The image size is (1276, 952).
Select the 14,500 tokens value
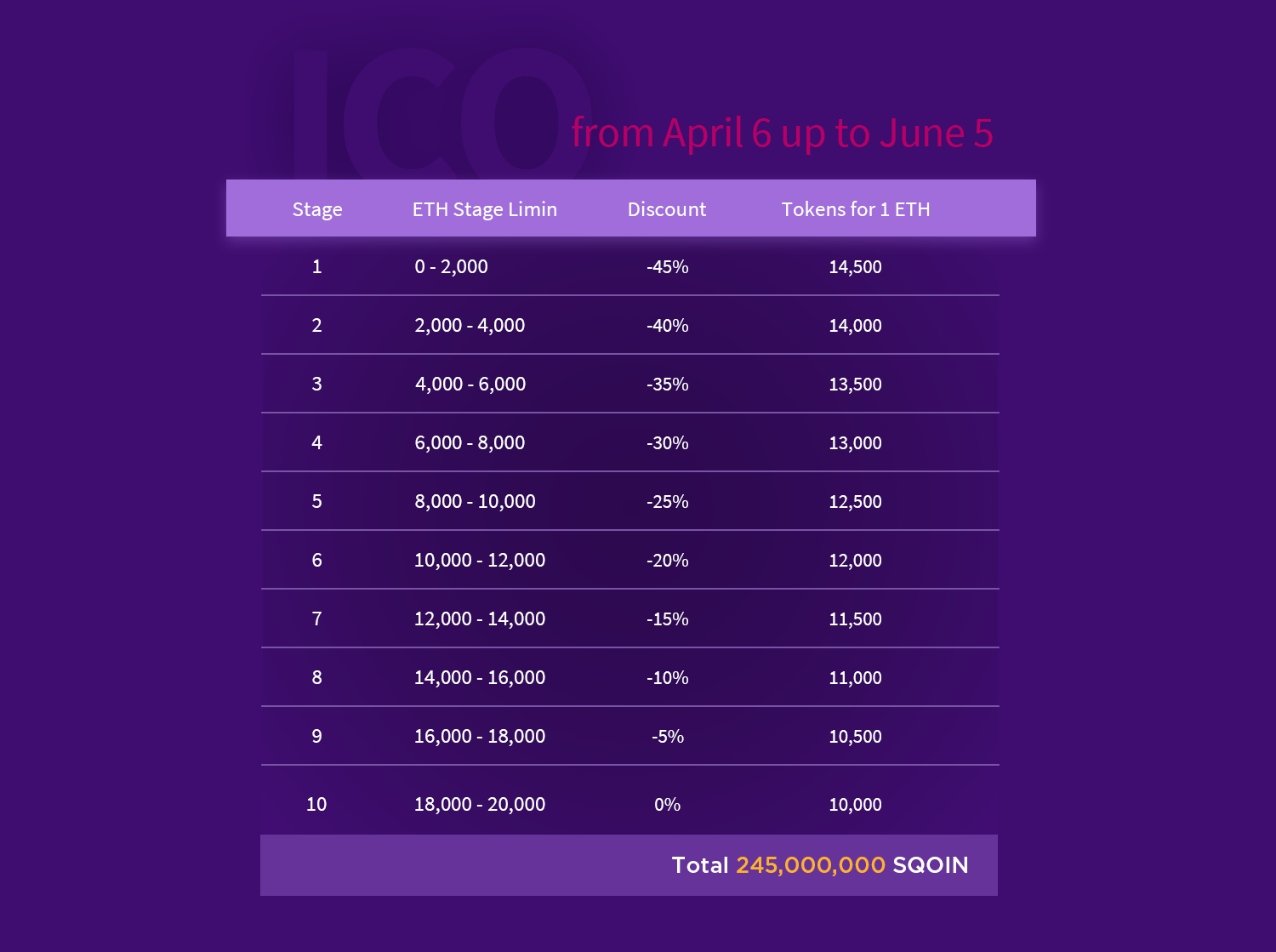coord(855,267)
